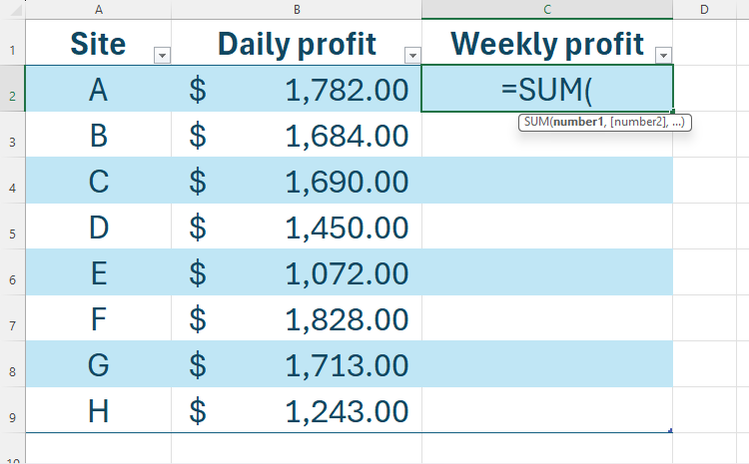Select column B header
The image size is (749, 464).
[x=297, y=9]
